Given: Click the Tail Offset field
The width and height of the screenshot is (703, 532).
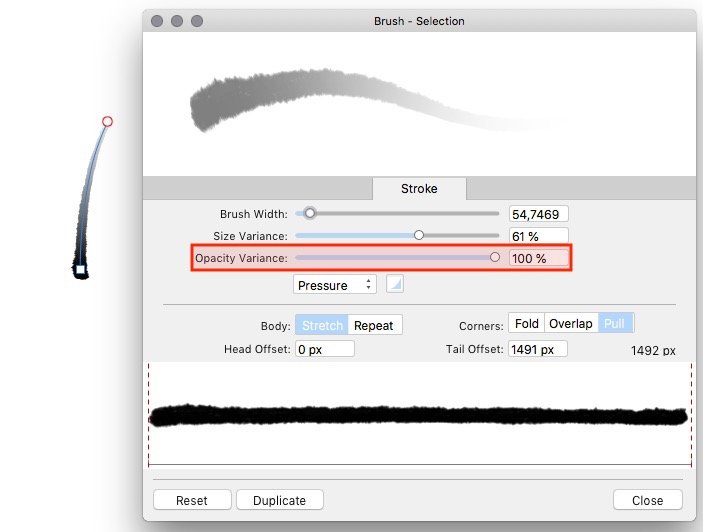Looking at the screenshot, I should [538, 349].
